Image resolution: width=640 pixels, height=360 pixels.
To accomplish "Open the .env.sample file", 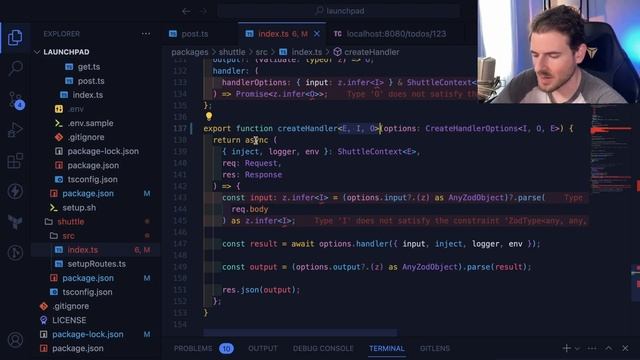I will pyautogui.click(x=90, y=123).
